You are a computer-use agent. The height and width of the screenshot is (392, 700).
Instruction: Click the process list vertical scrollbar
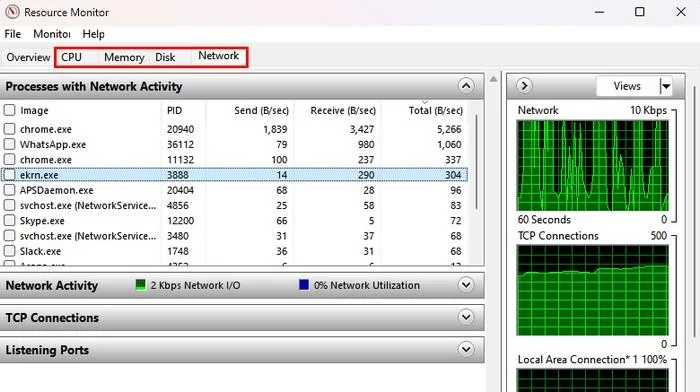(x=477, y=162)
